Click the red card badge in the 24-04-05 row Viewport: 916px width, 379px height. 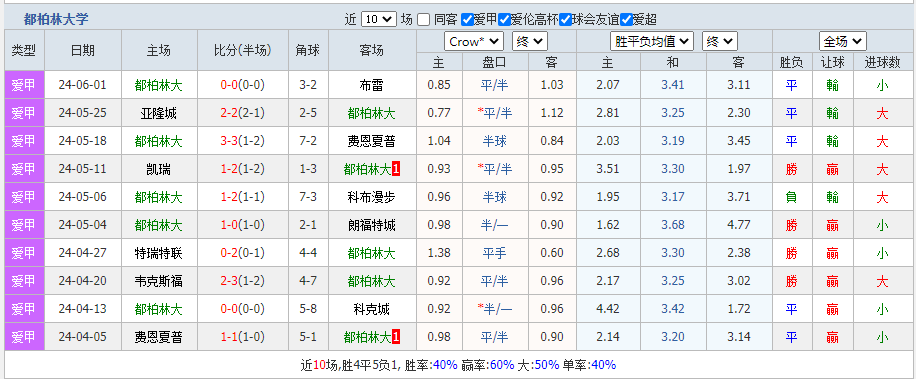point(396,337)
